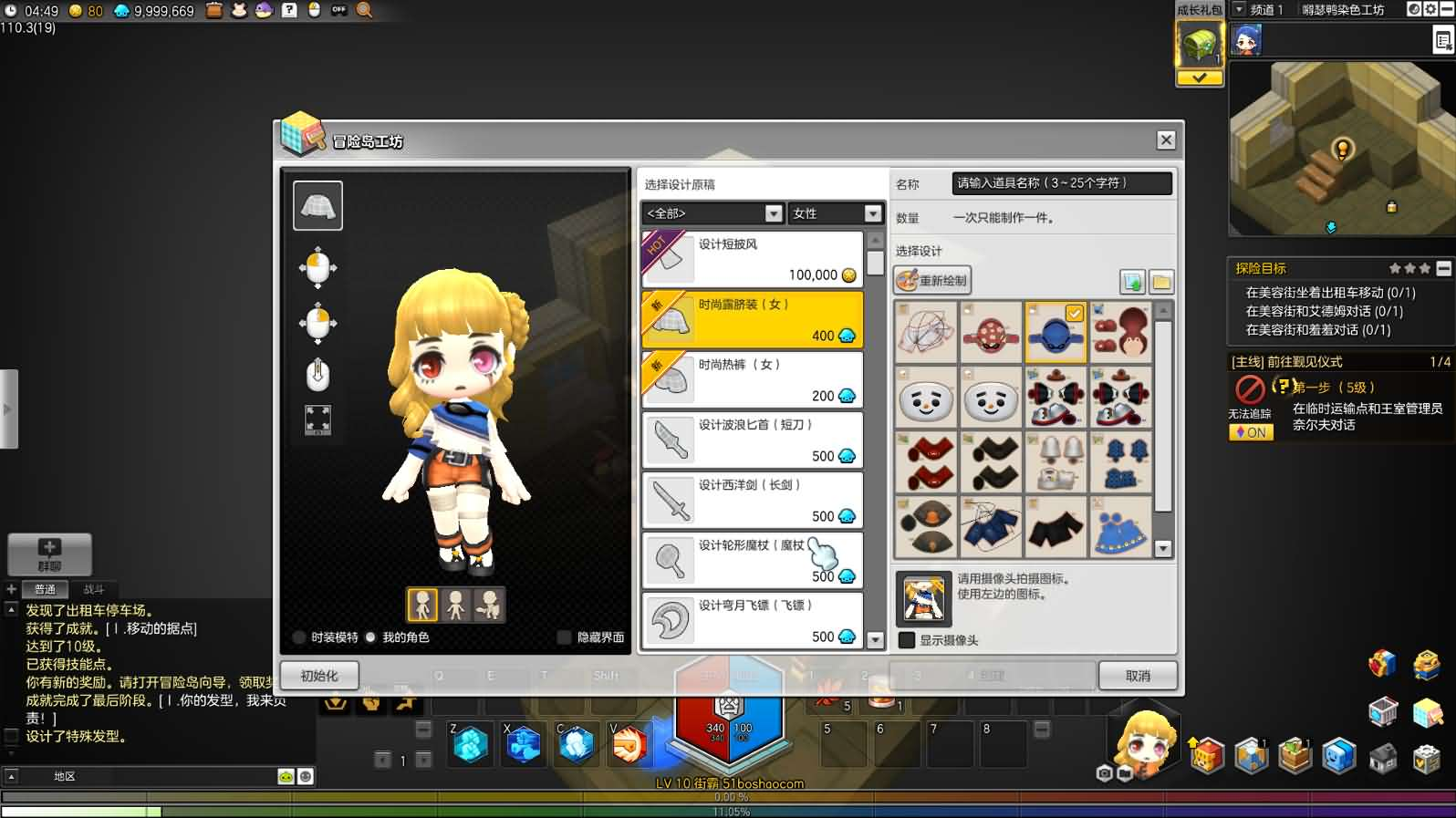1456x818 pixels.
Task: Click the import design image icon
Action: click(1132, 282)
